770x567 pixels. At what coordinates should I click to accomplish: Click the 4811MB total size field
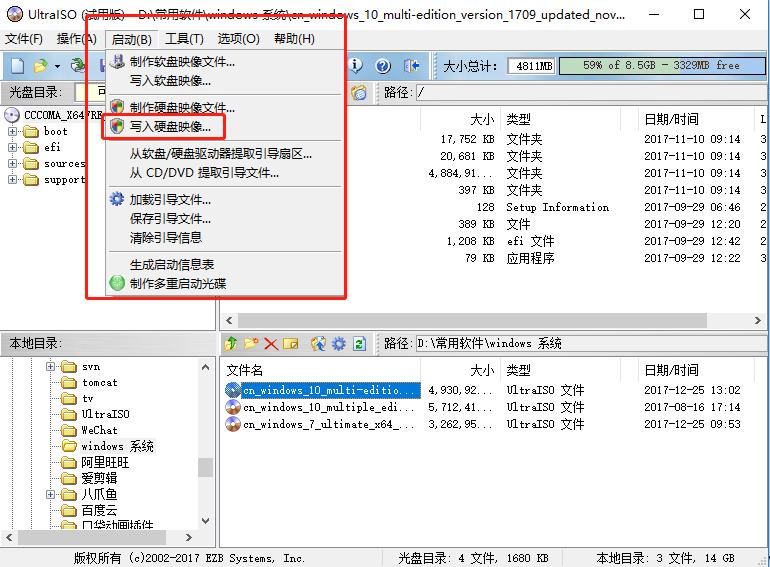pyautogui.click(x=531, y=65)
